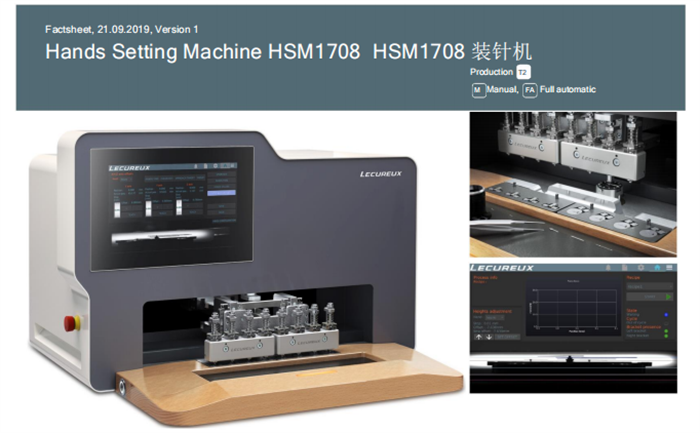Screen dimensions: 700x433
Task: Click the Start button label
Action: 650,296
